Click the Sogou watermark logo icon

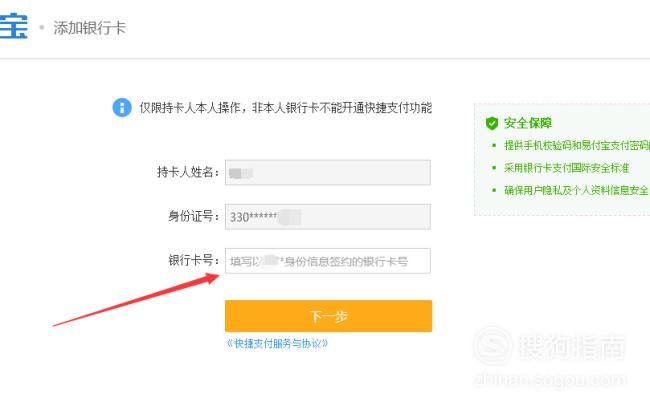coord(493,345)
